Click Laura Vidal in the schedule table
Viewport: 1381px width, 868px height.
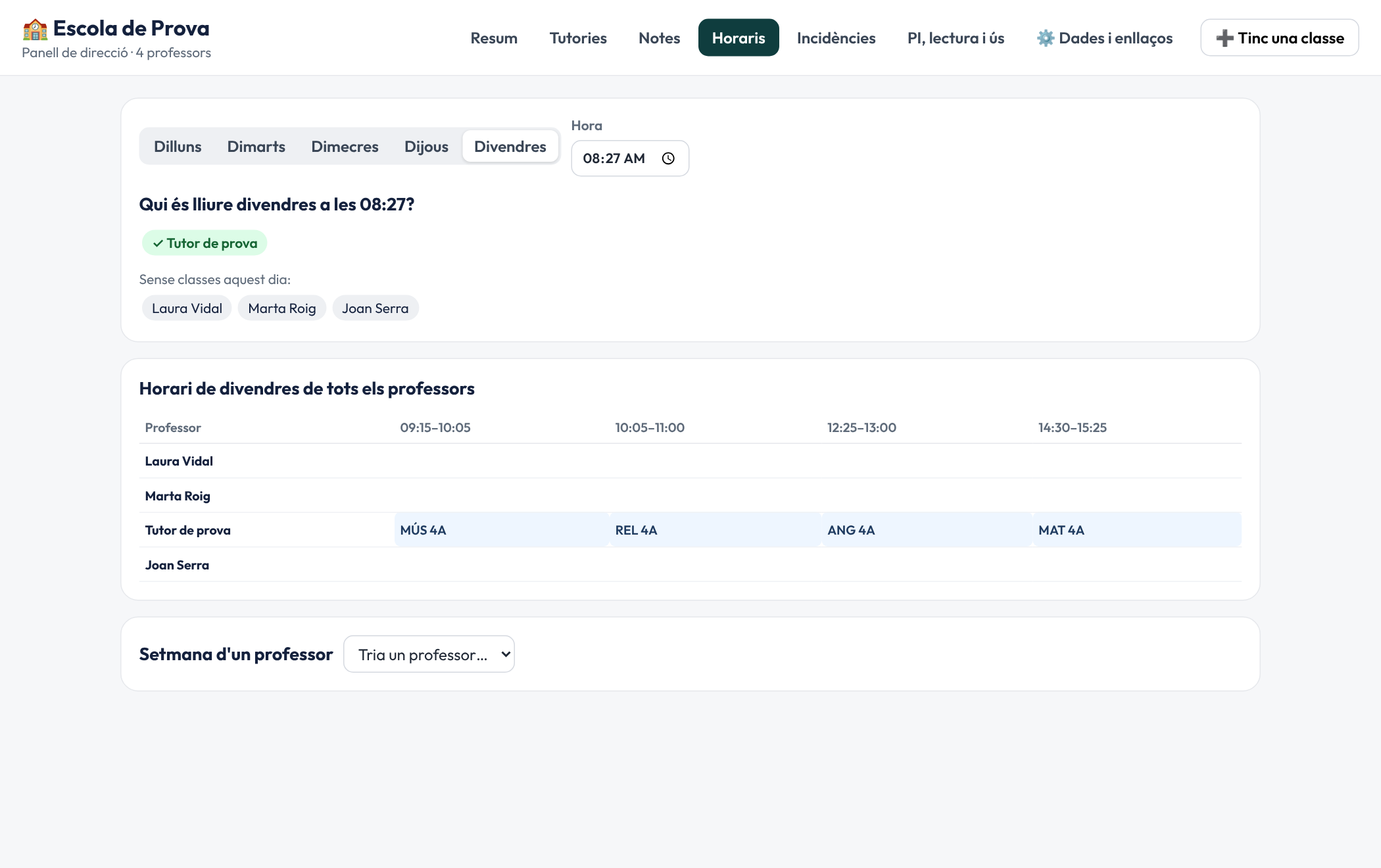179,462
